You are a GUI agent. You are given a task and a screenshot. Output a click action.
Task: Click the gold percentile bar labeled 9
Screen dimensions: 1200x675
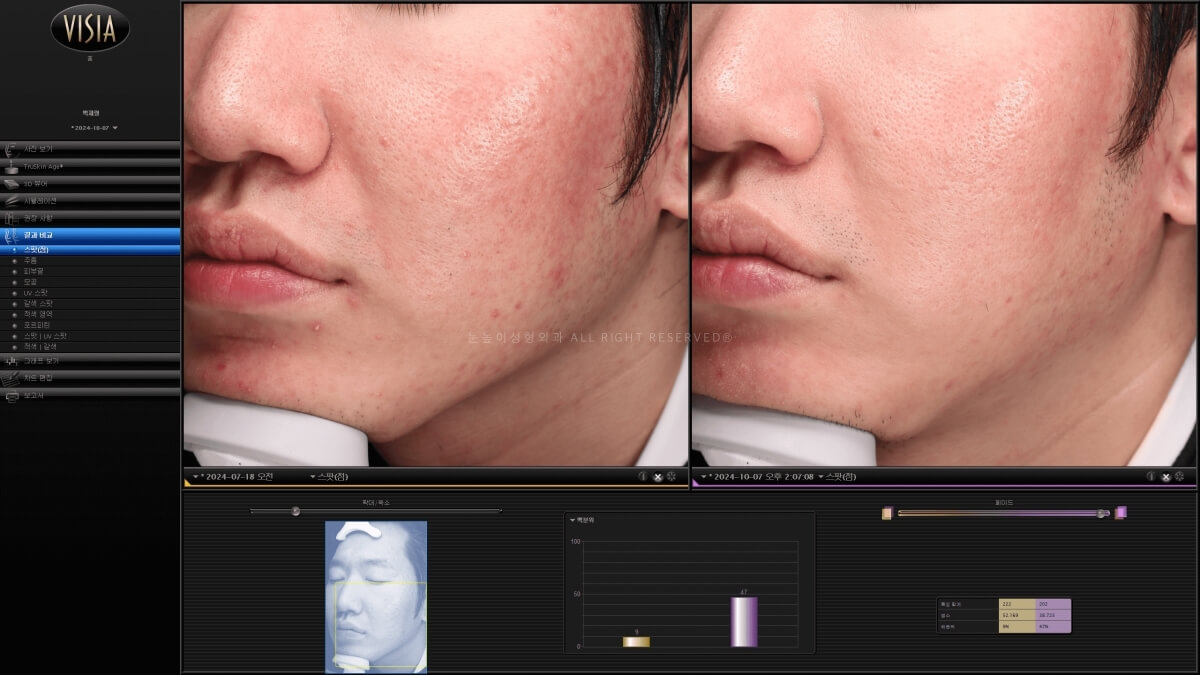pos(637,642)
